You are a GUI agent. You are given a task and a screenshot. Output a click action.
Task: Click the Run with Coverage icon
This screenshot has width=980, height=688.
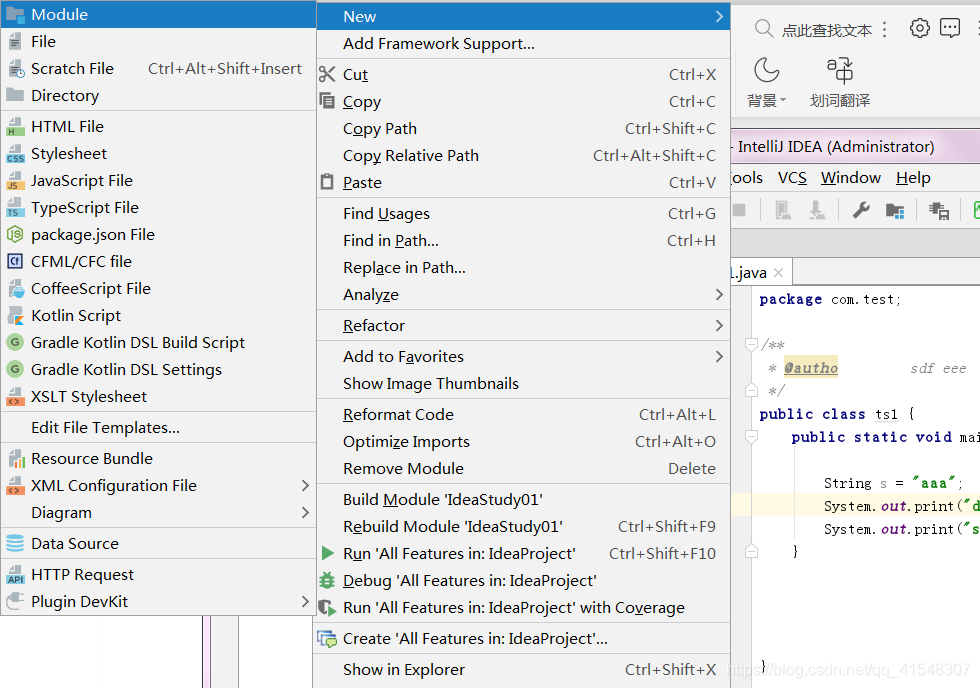(327, 607)
